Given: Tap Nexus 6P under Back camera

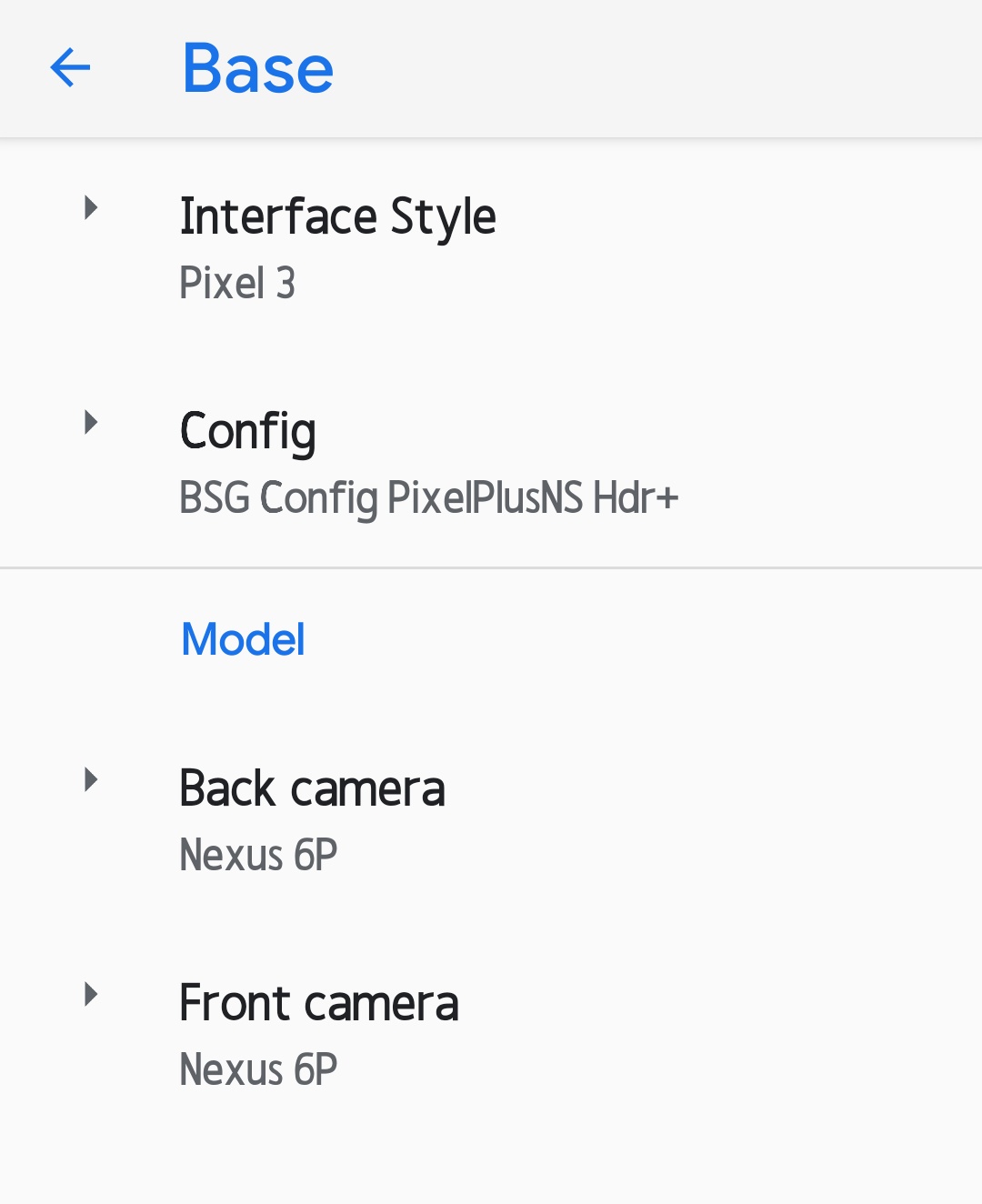Looking at the screenshot, I should coord(258,855).
